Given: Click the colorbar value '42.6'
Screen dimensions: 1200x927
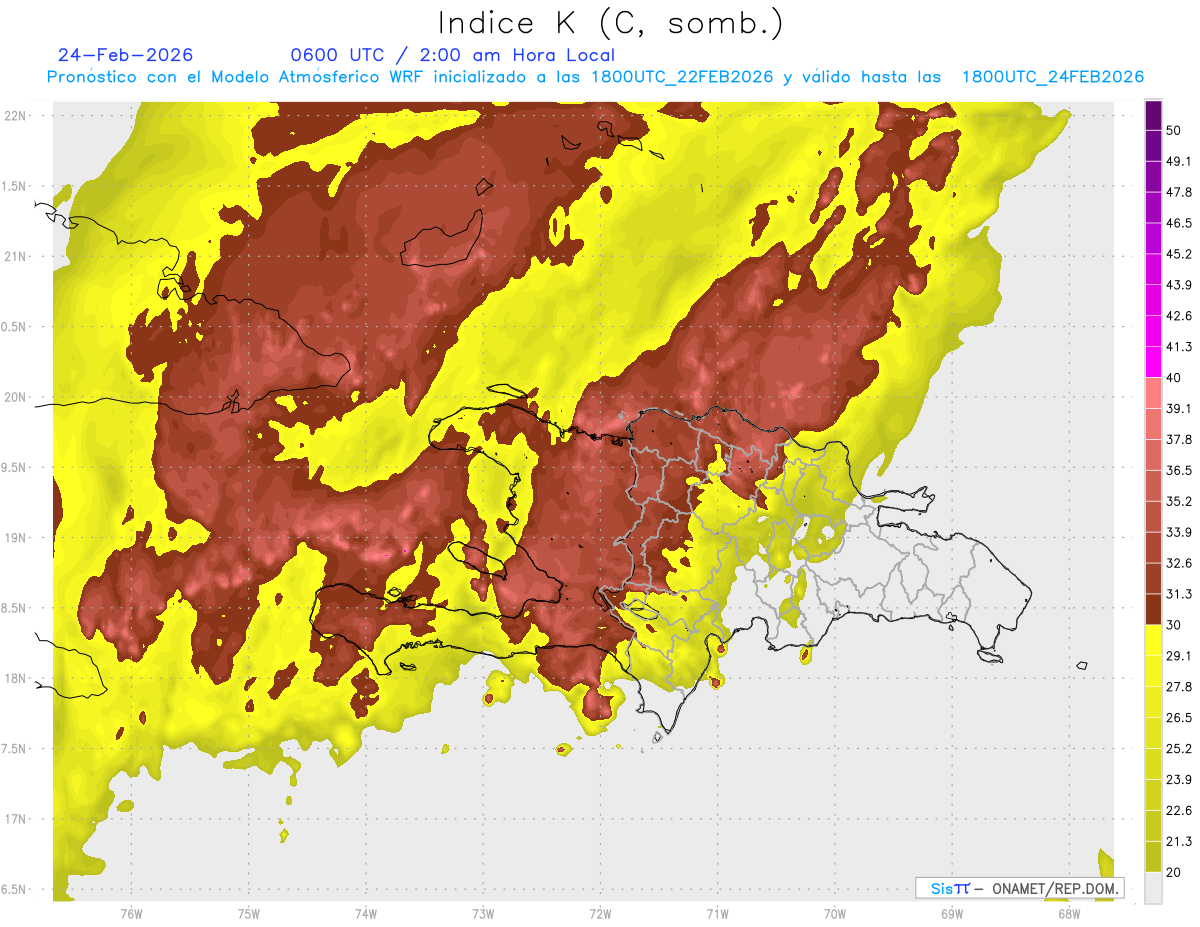Looking at the screenshot, I should 1179,316.
